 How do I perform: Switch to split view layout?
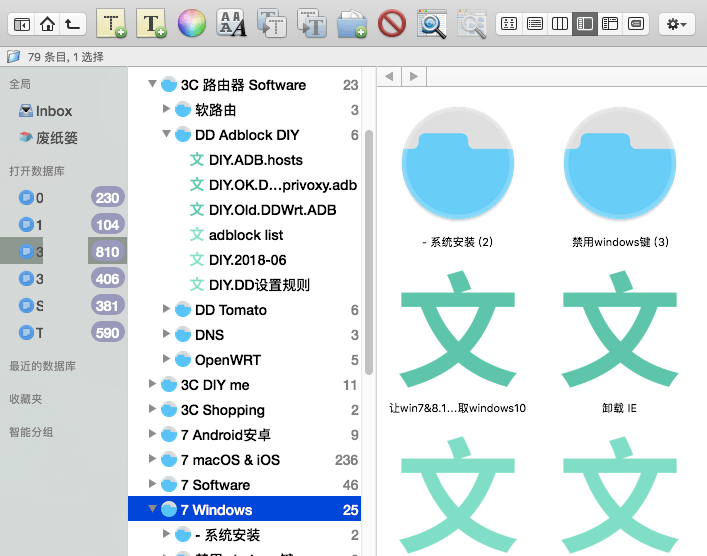point(610,24)
